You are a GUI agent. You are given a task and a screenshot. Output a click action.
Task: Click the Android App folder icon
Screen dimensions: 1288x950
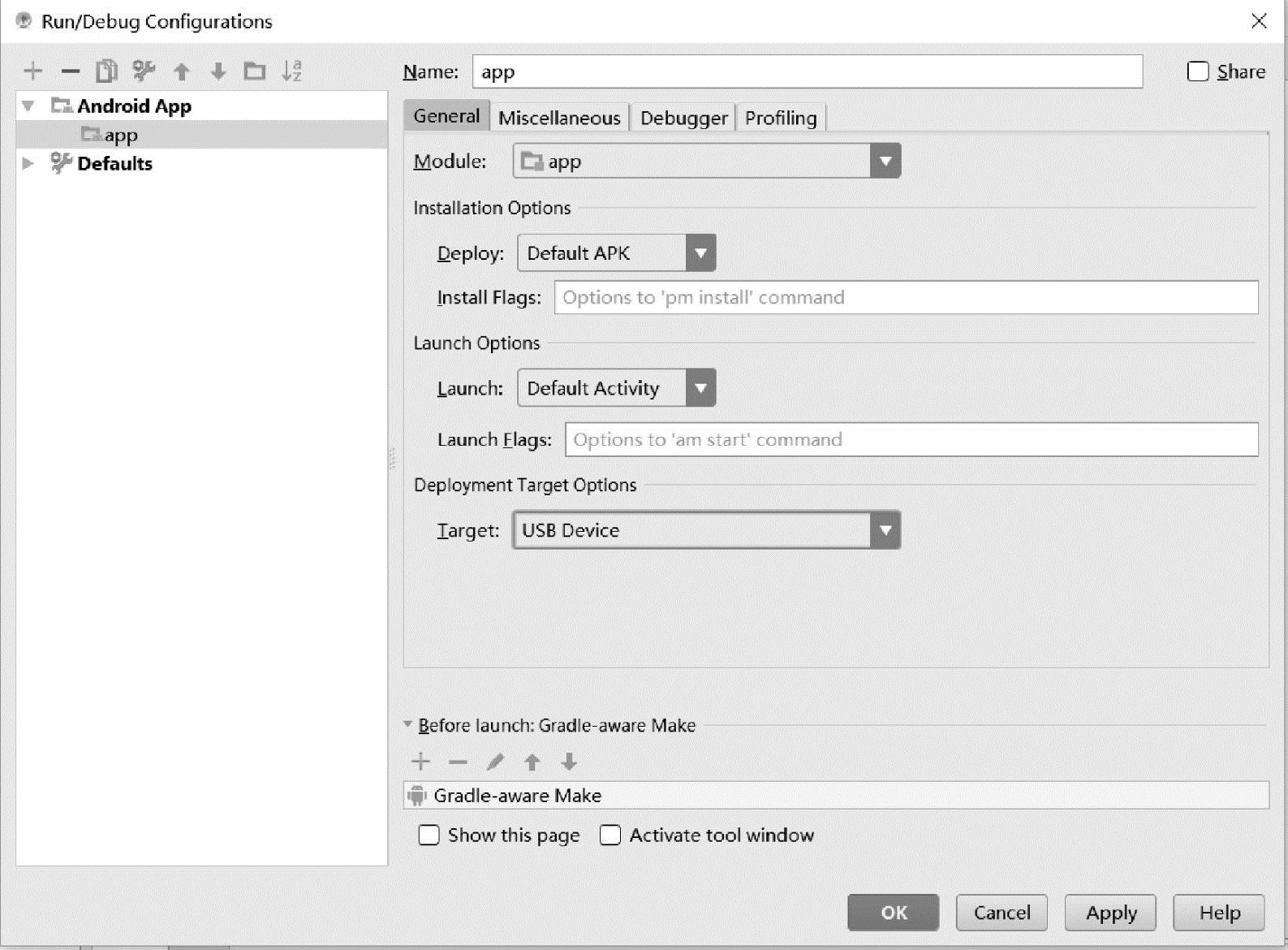coord(62,106)
